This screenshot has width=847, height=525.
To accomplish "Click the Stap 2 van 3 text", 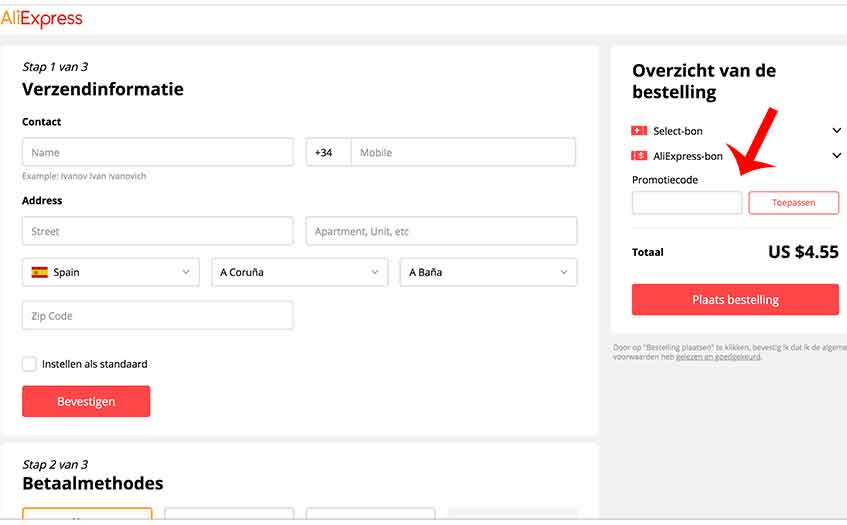I will tap(55, 465).
